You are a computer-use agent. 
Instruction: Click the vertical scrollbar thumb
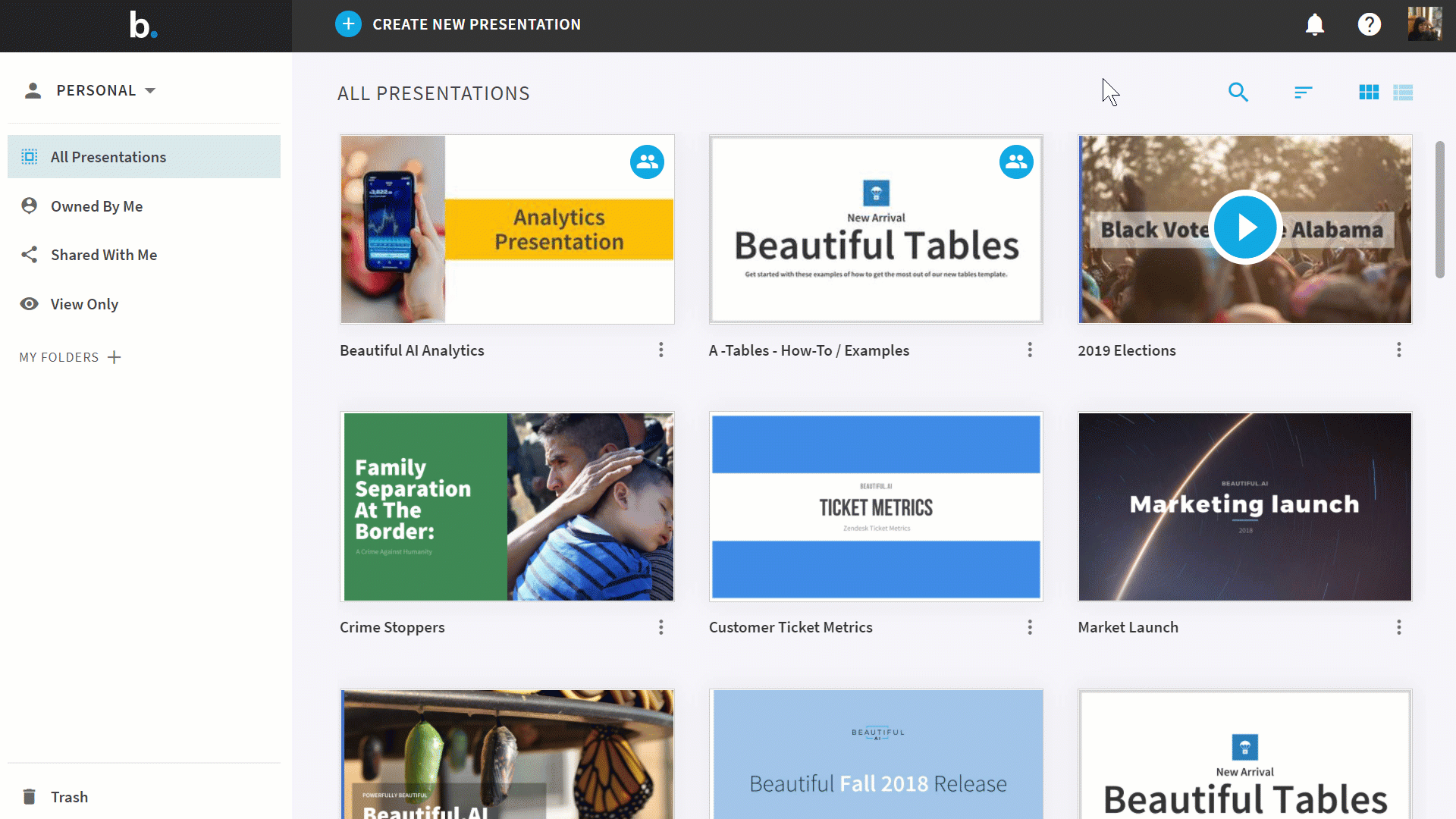[1440, 209]
